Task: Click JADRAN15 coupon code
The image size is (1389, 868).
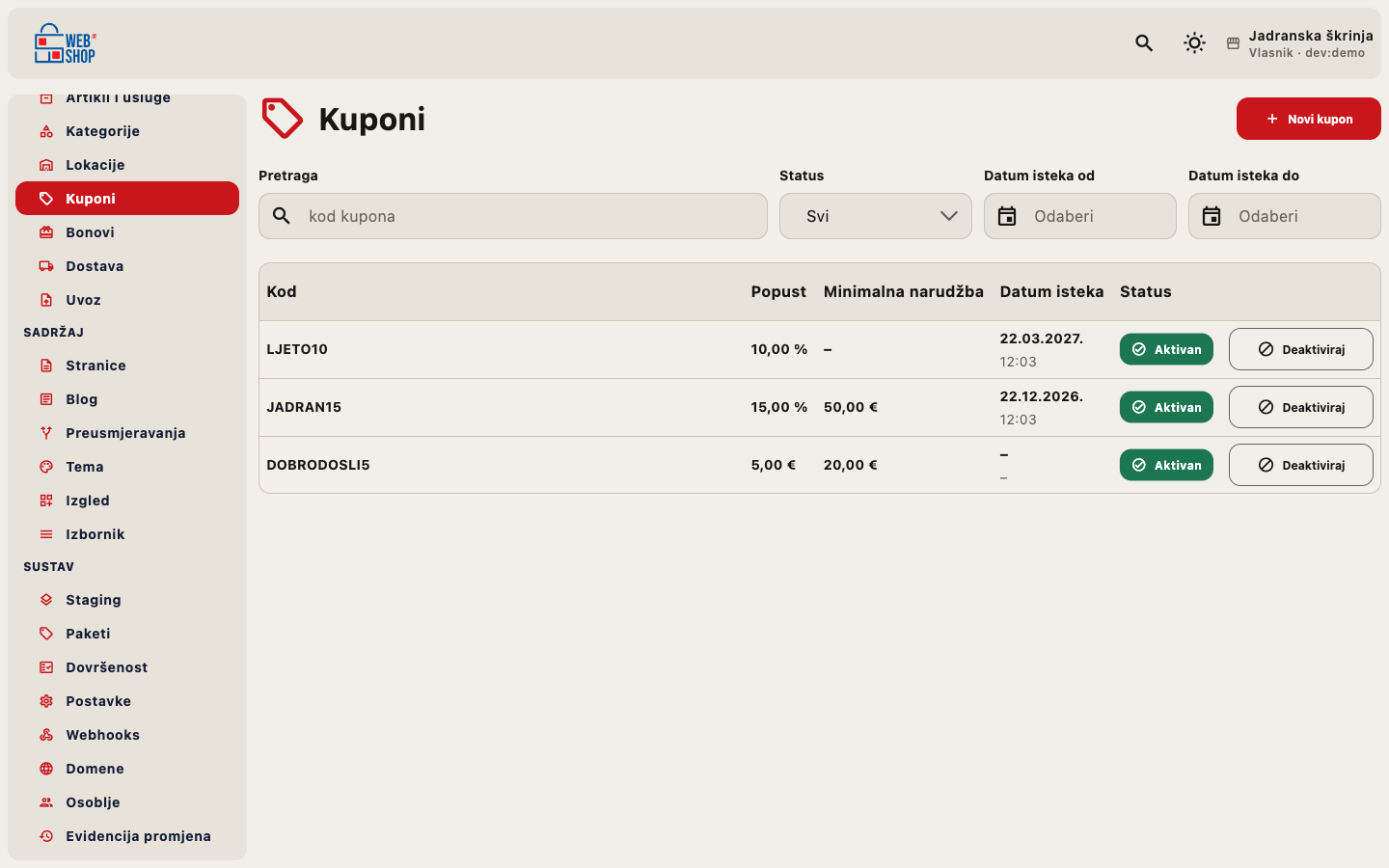Action: tap(304, 407)
